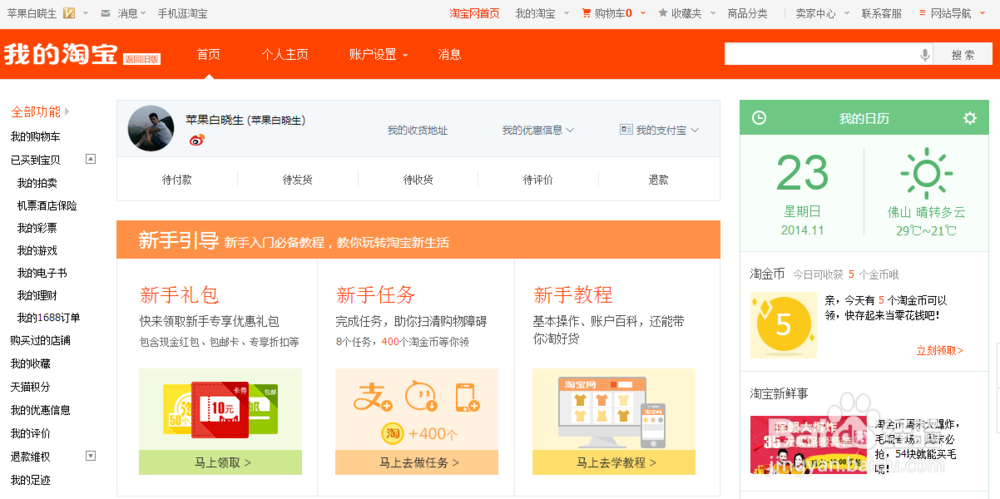The height and width of the screenshot is (499, 1000).
Task: Click the 联系客服 link
Action: 882,13
